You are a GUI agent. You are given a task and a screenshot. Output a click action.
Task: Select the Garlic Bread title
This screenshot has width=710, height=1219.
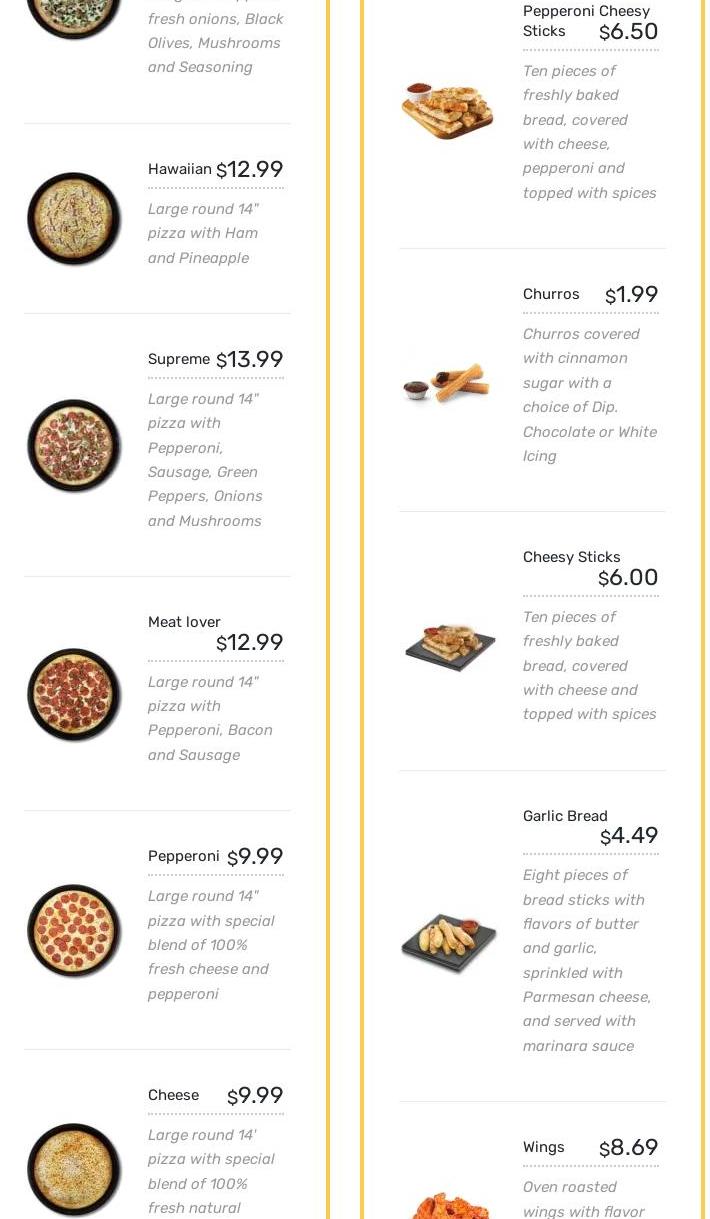[x=565, y=816]
